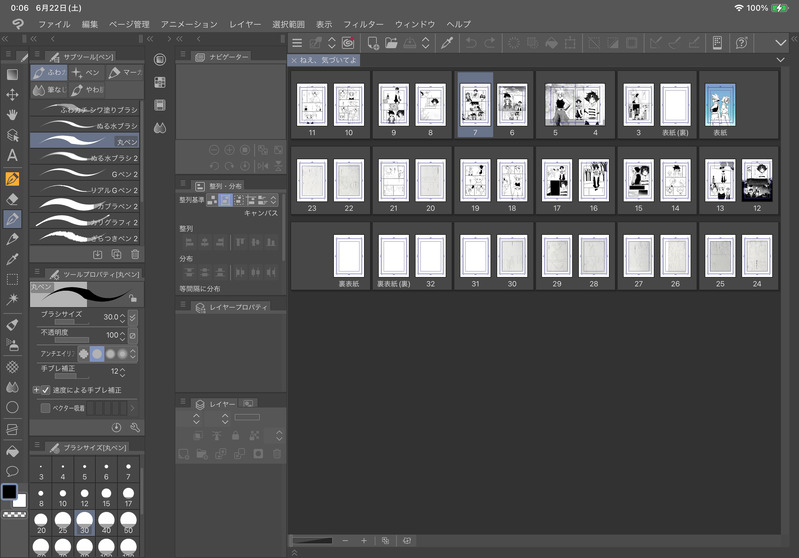799x558 pixels.
Task: Enable the ベクター吸着 checkbox
Action: pos(45,408)
